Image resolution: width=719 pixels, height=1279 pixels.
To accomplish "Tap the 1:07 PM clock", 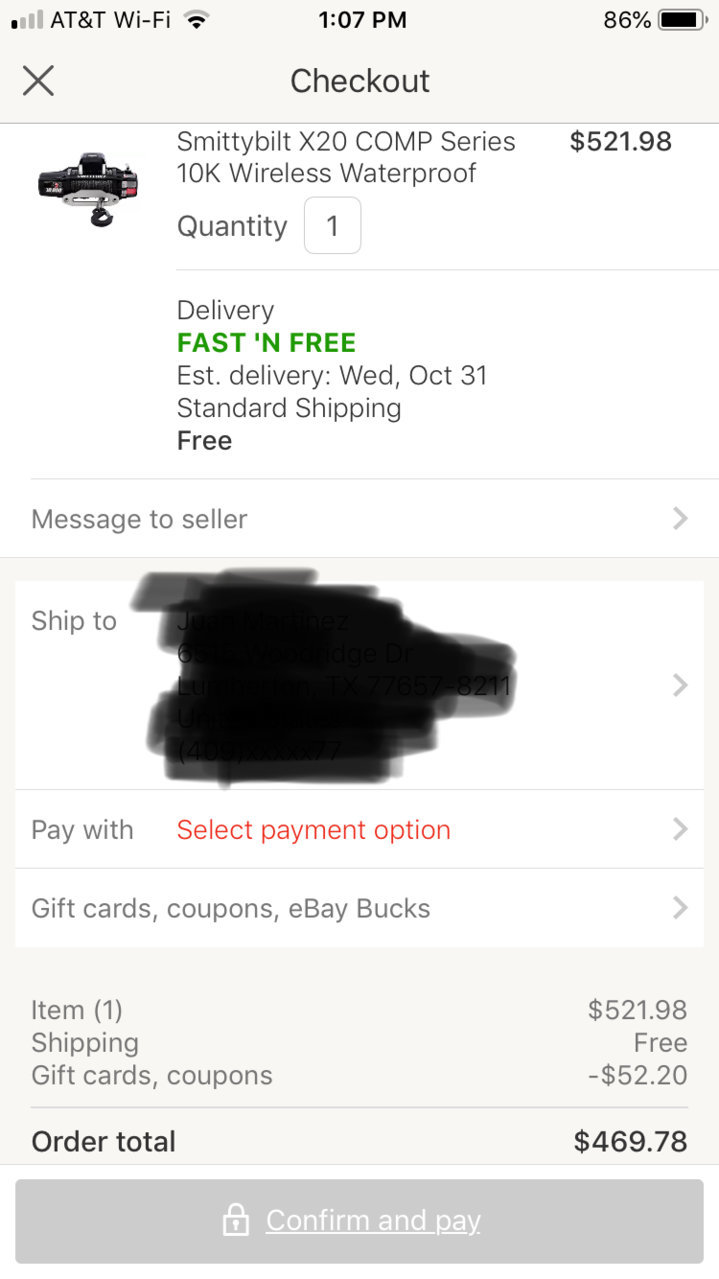I will click(362, 20).
